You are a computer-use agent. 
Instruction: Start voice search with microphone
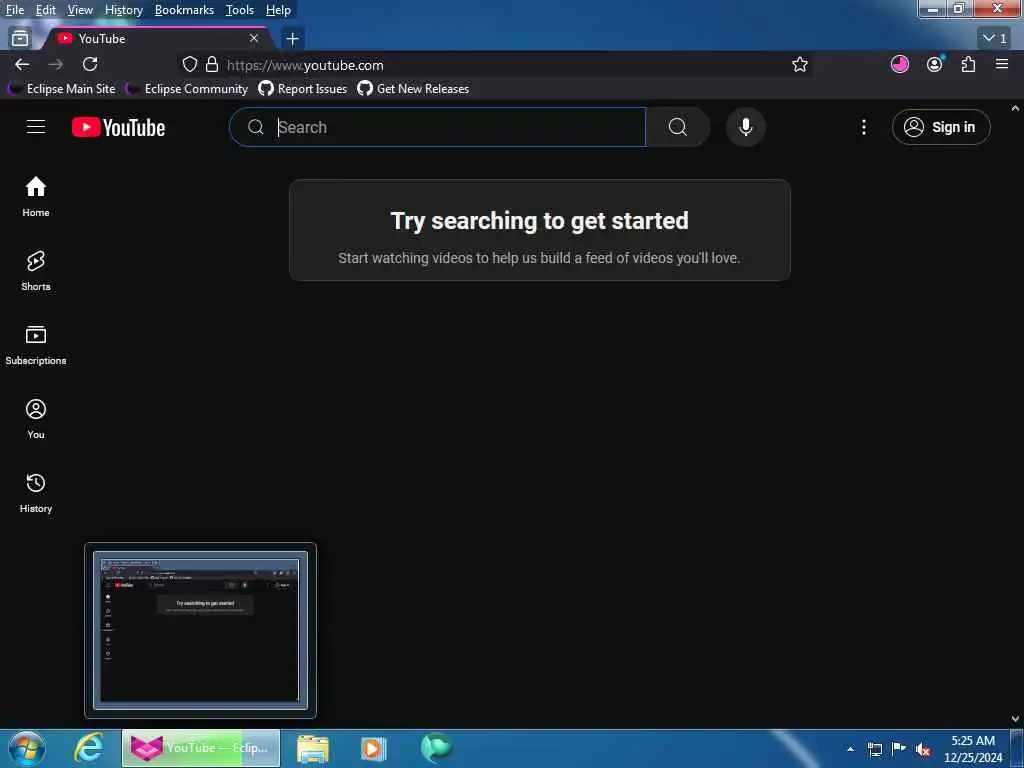[746, 127]
